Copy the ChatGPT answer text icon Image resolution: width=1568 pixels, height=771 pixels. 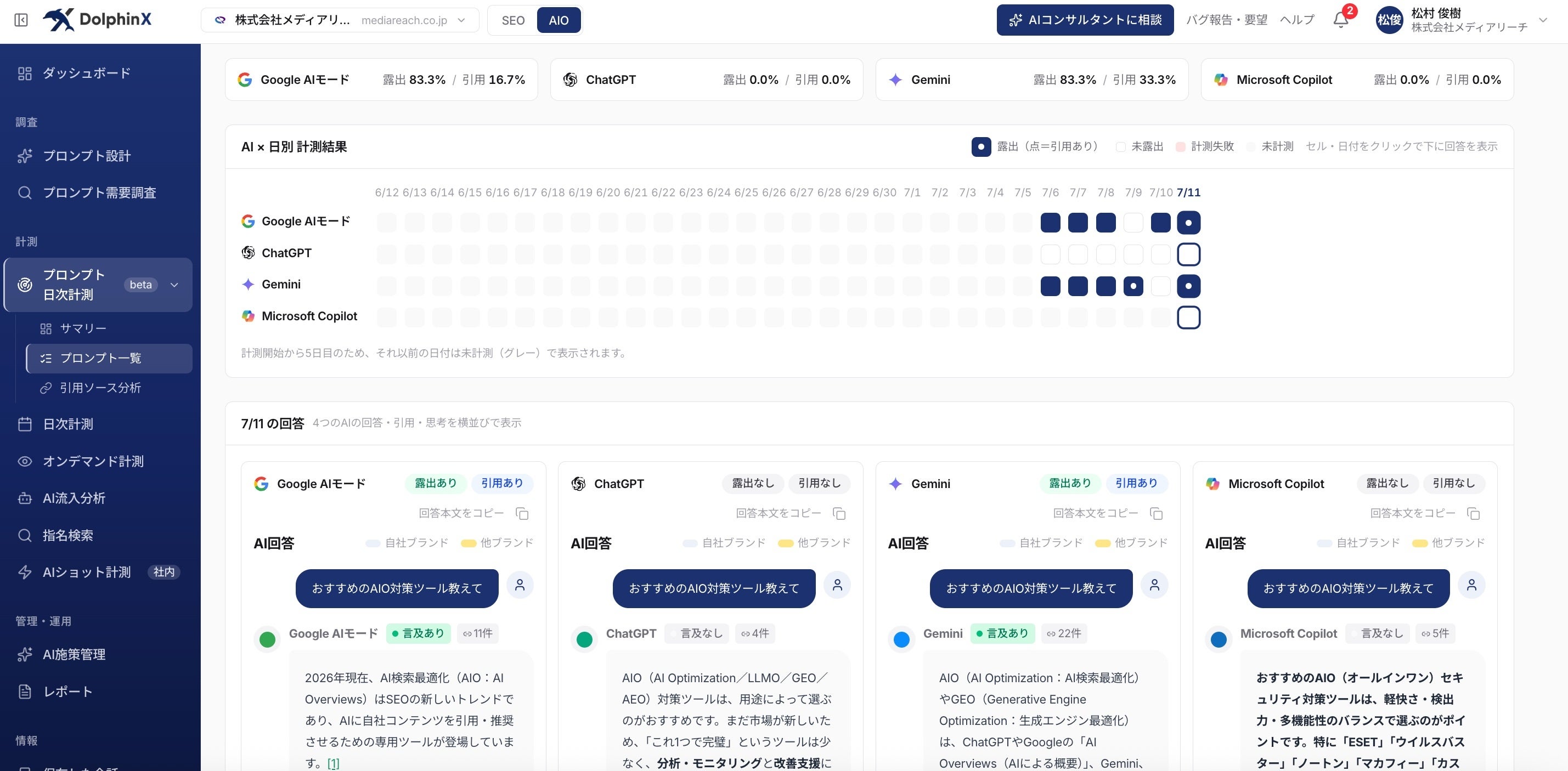(x=839, y=514)
